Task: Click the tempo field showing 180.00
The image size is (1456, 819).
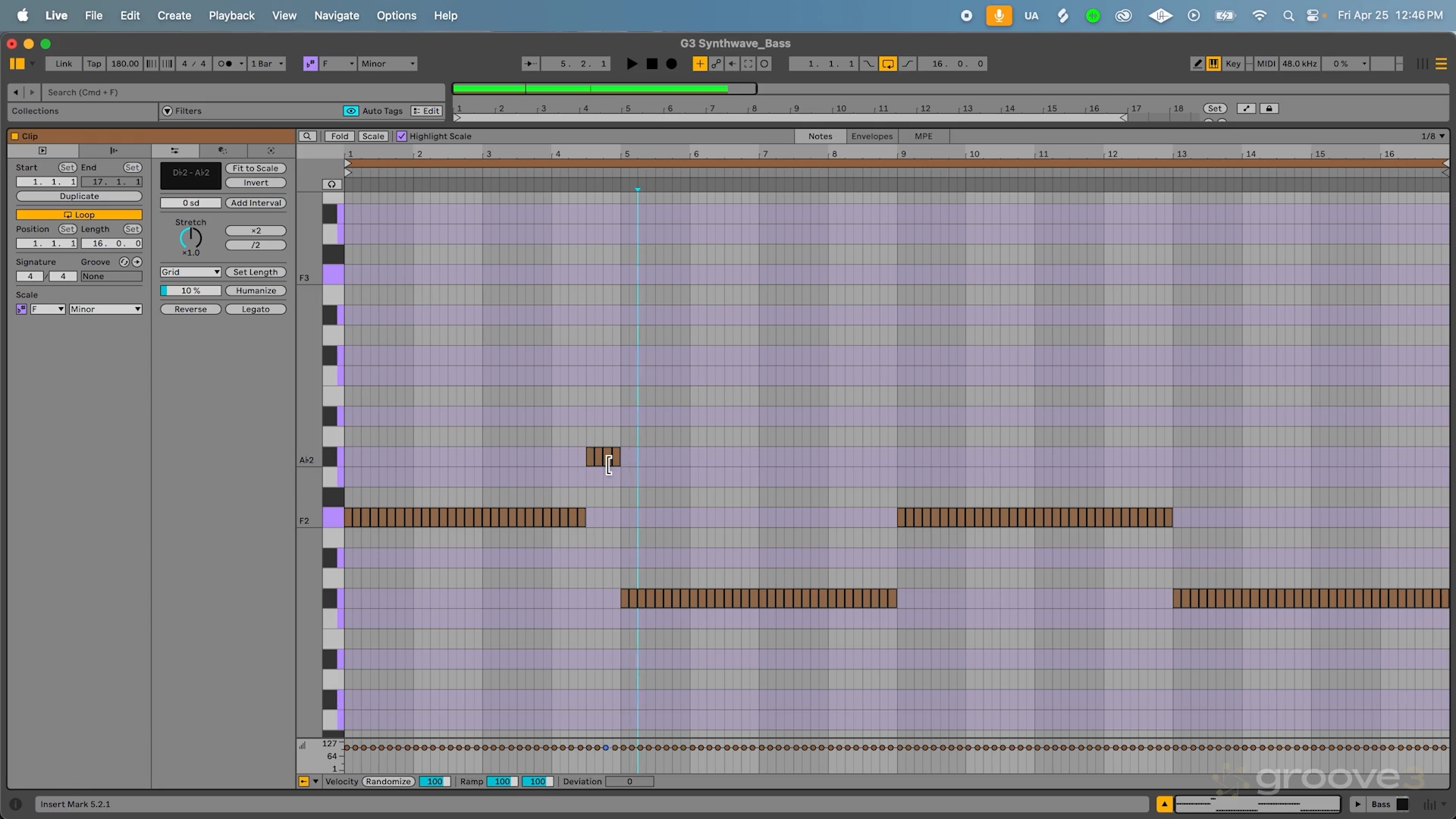Action: coord(124,64)
